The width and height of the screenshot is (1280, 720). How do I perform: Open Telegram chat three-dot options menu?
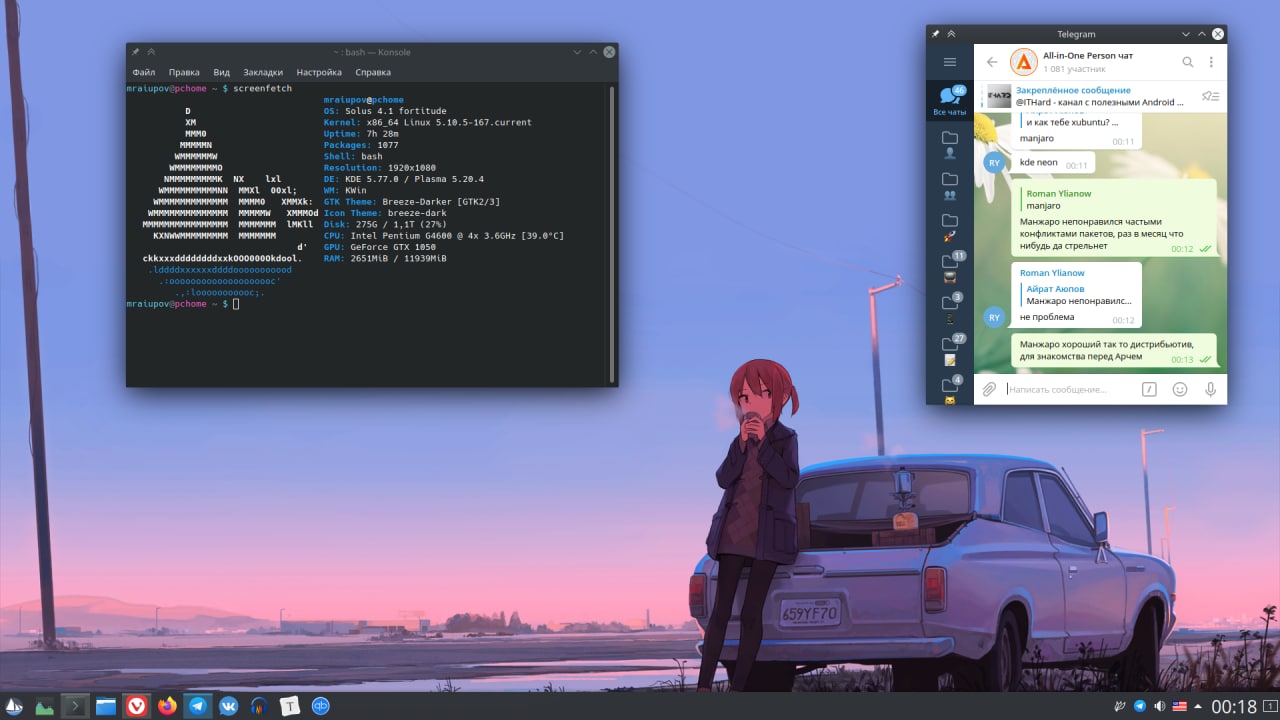[1211, 62]
